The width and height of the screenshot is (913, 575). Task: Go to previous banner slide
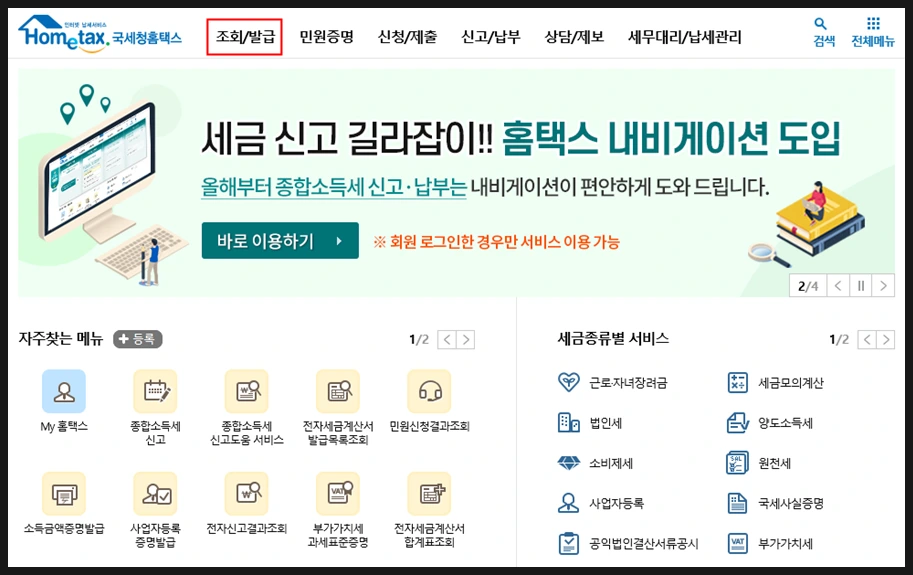(x=838, y=286)
